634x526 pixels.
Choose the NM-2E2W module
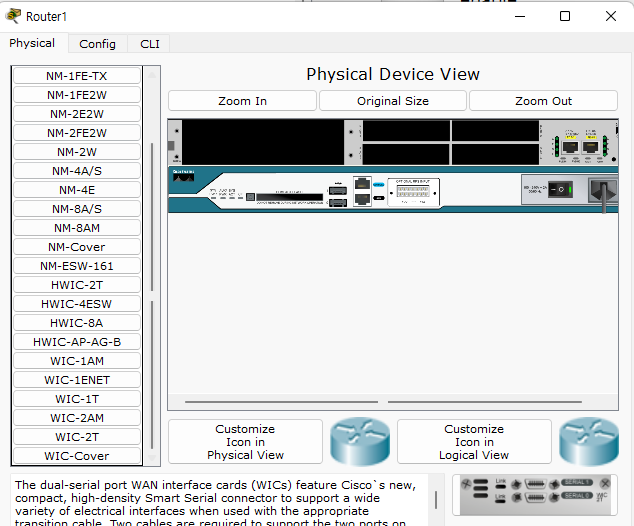[77, 114]
